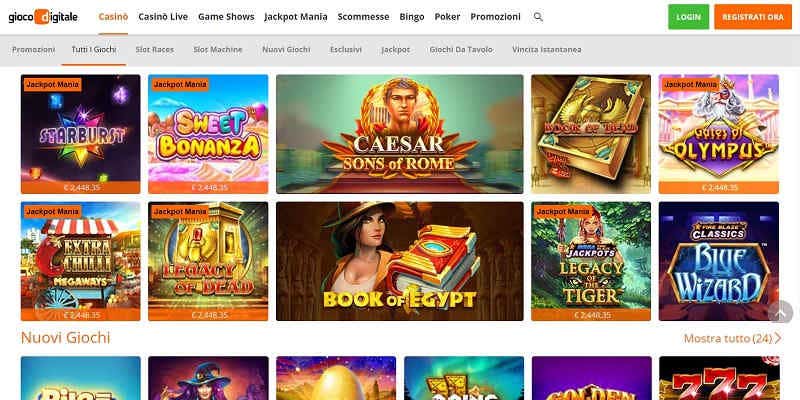
Task: Open Book of Egypt game banner
Action: coord(399,261)
